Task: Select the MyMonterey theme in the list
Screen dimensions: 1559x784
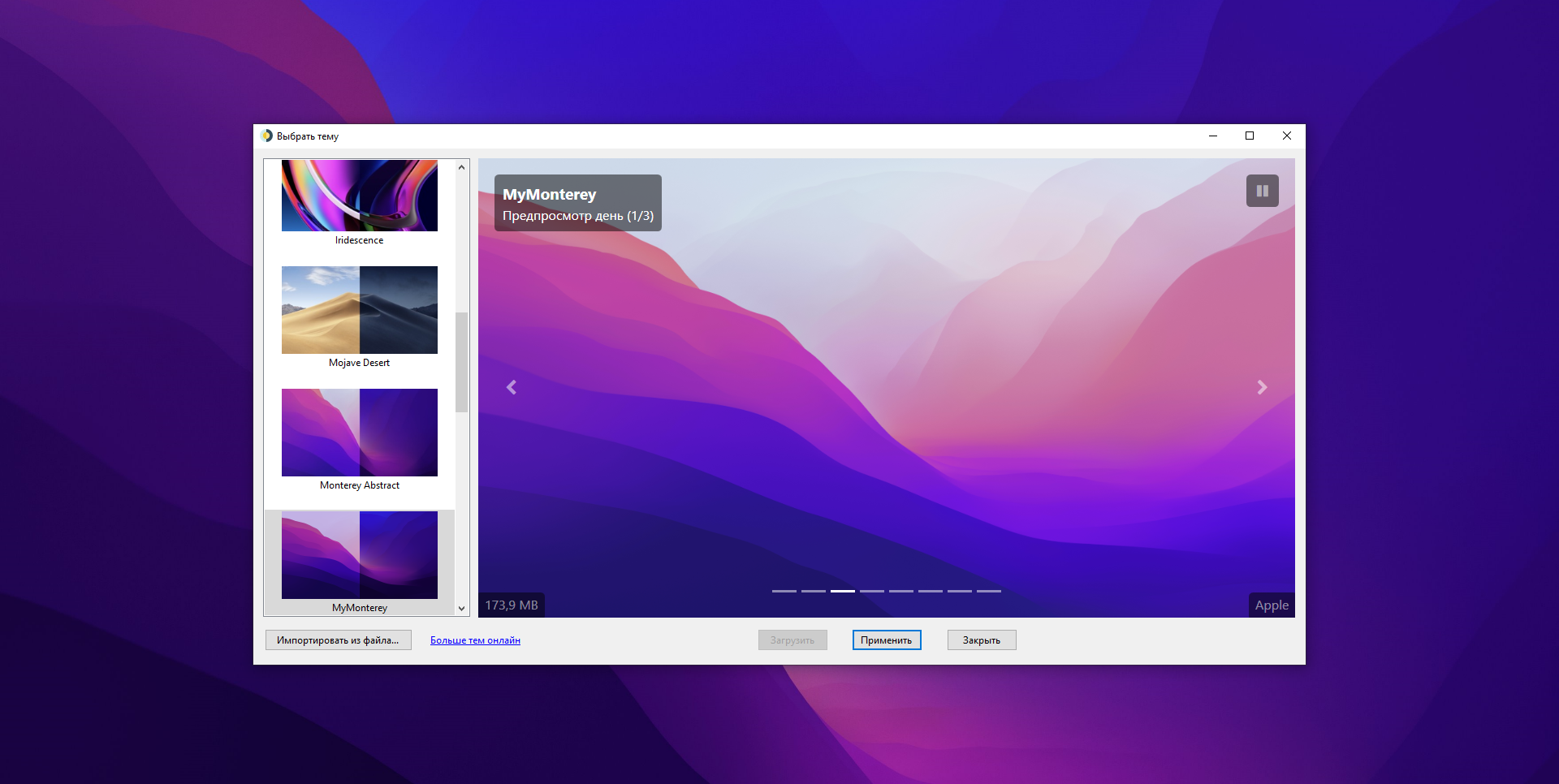Action: tap(359, 555)
